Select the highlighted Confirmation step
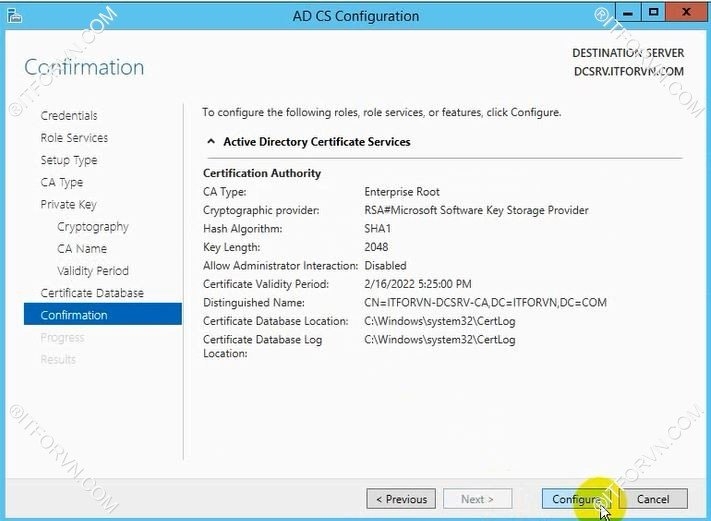 (74, 315)
